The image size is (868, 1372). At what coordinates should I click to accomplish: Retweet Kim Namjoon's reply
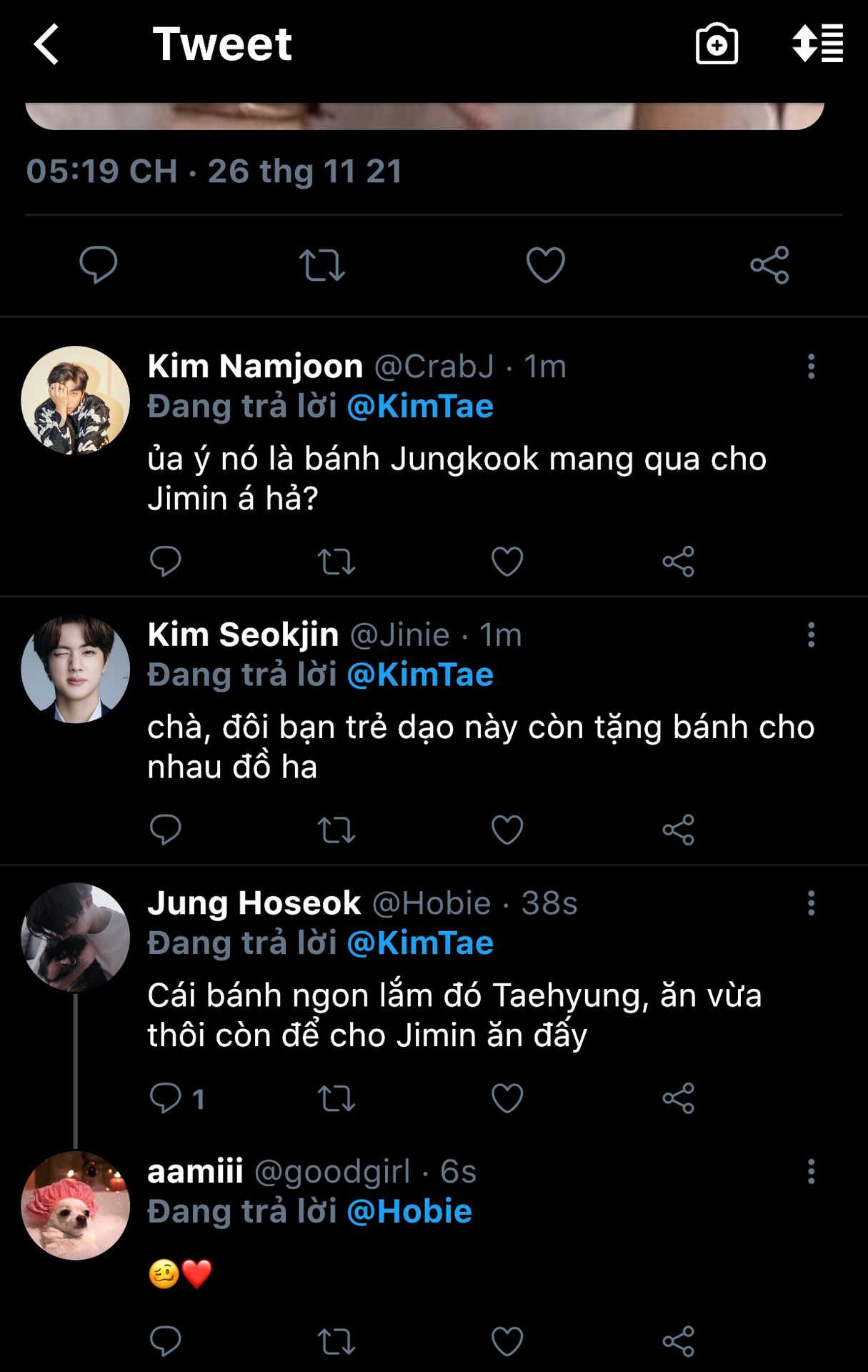point(336,562)
